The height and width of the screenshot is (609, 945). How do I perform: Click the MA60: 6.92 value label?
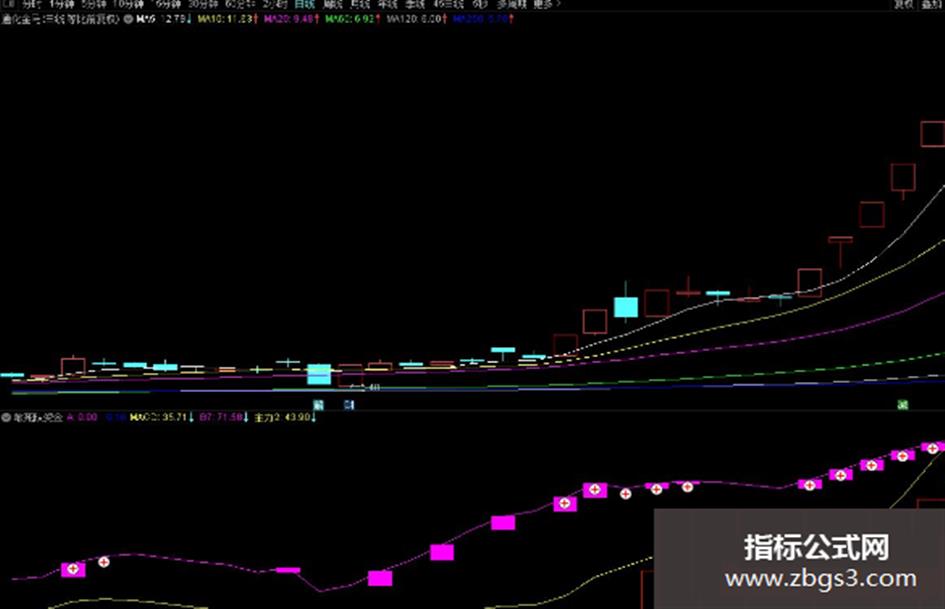[353, 19]
